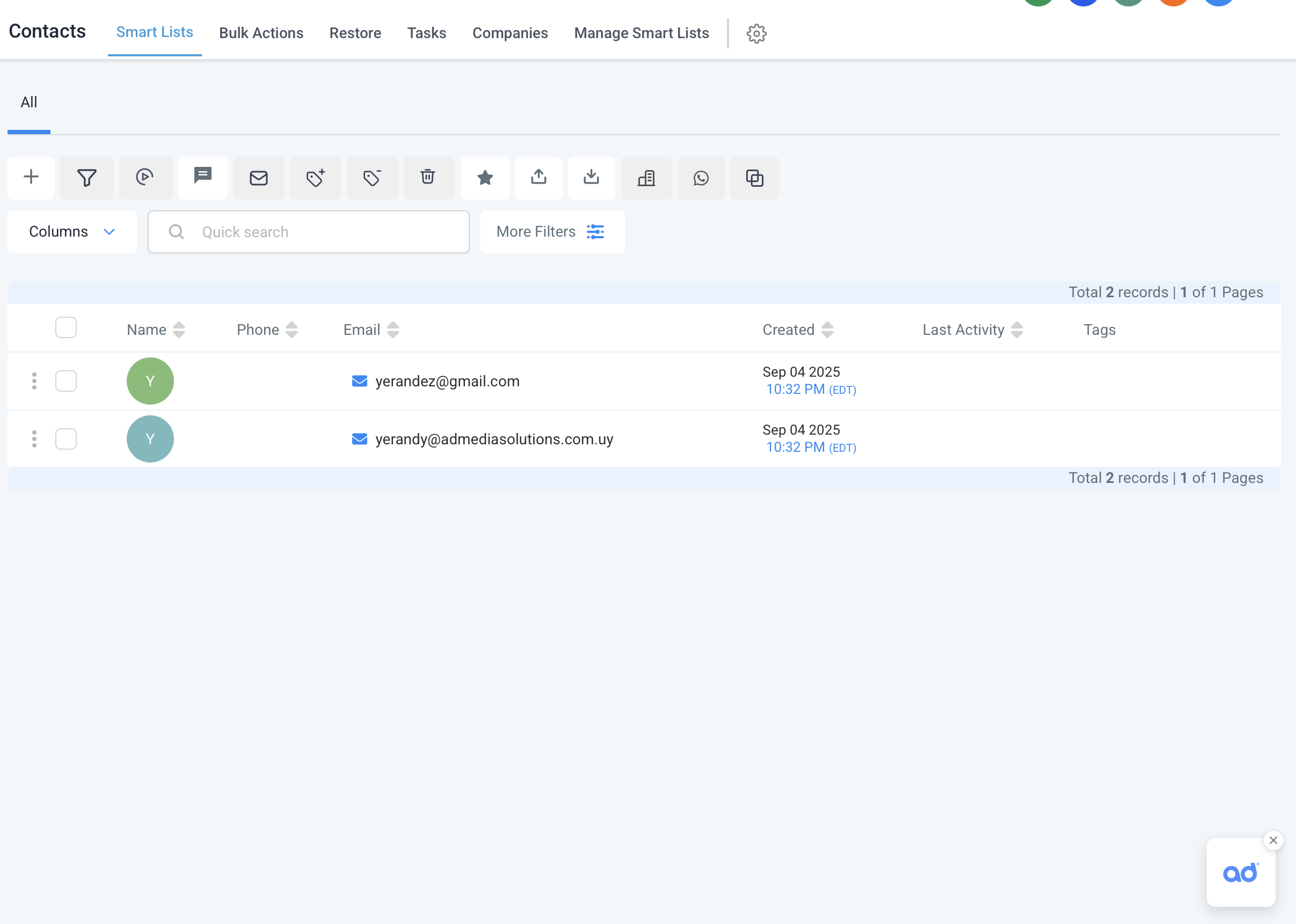Open the funnel filter icon

(x=86, y=178)
